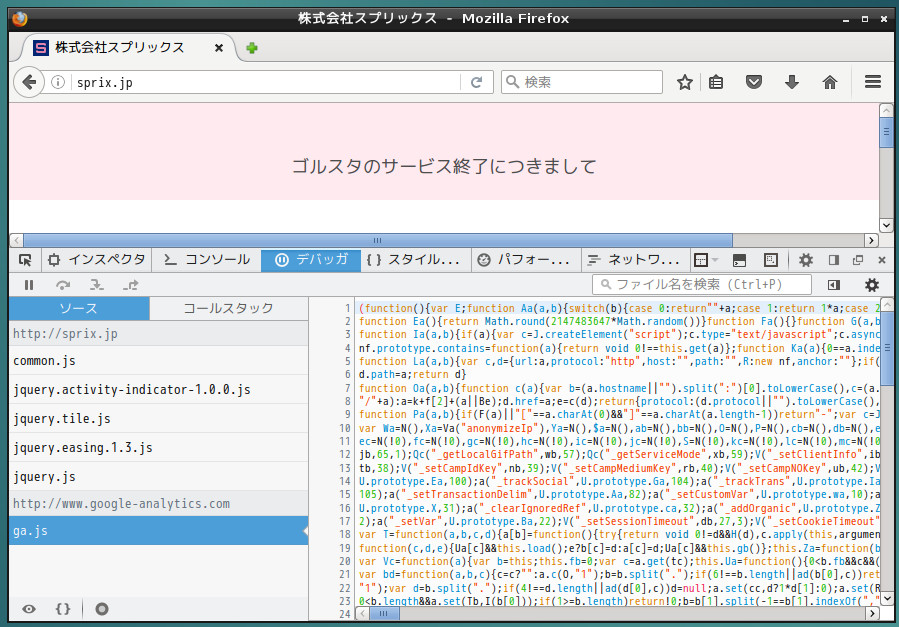Activate the element picker in devtools
Image resolution: width=900 pixels, height=627 pixels.
pyautogui.click(x=25, y=260)
